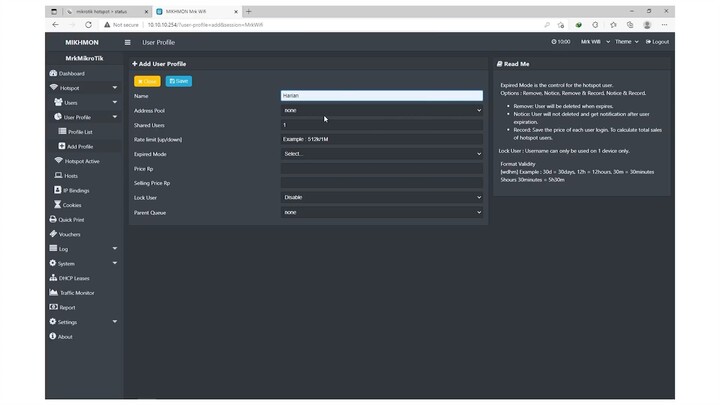Collapse the User Profile submenu arrow
720x405 pixels.
[x=115, y=117]
